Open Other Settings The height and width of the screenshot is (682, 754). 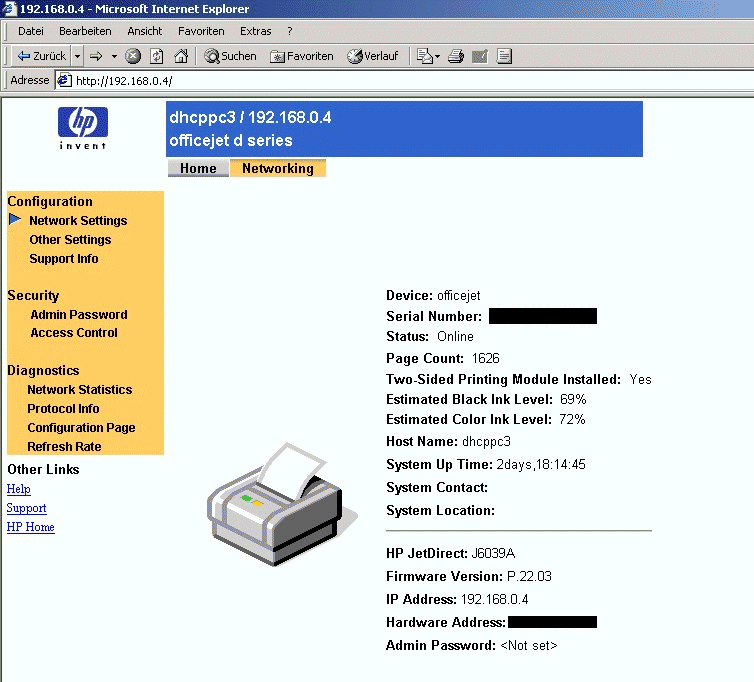(70, 240)
